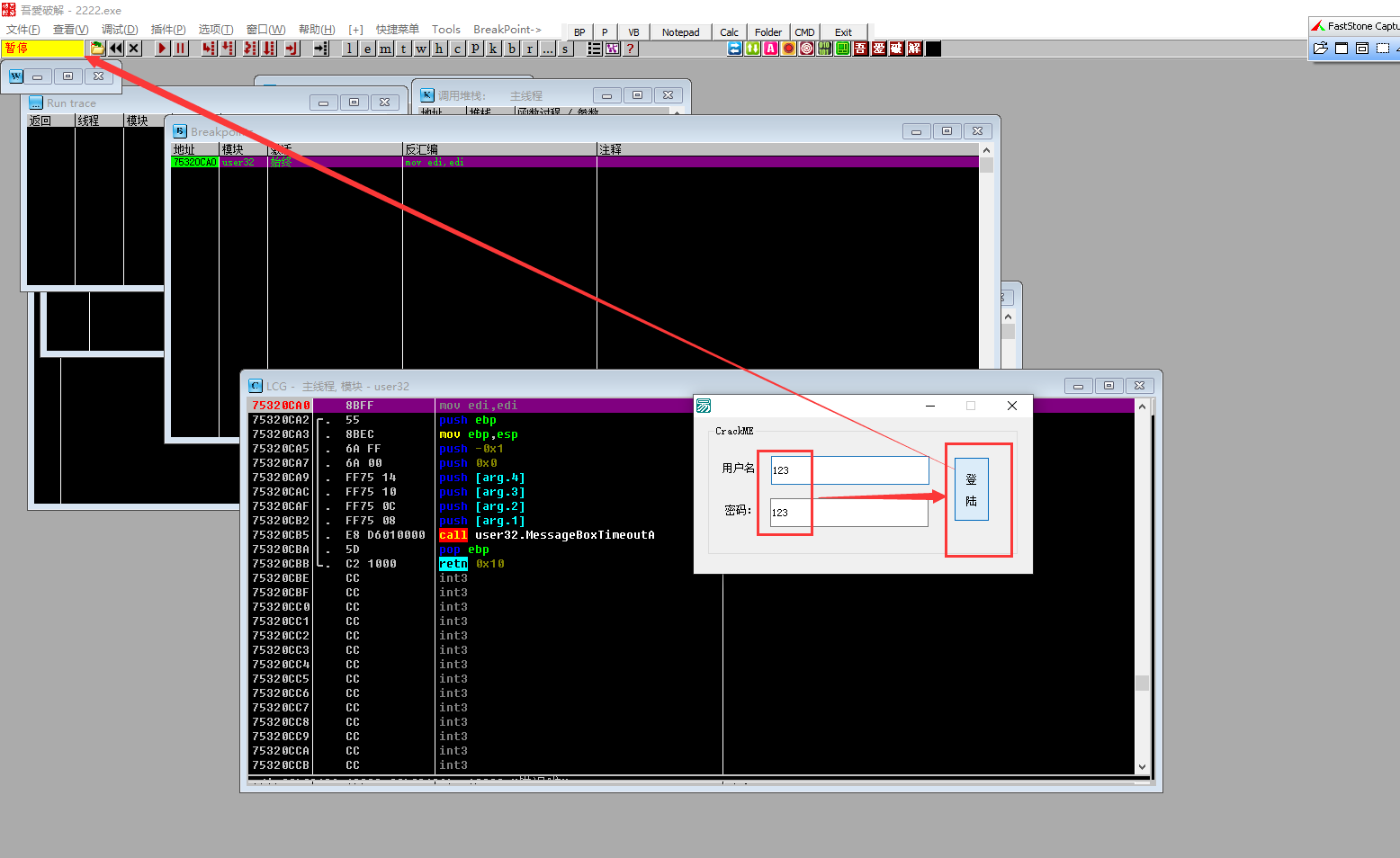Image resolution: width=1400 pixels, height=858 pixels.
Task: Click scroll down arrow in LCG disassembly window
Action: 1142,767
